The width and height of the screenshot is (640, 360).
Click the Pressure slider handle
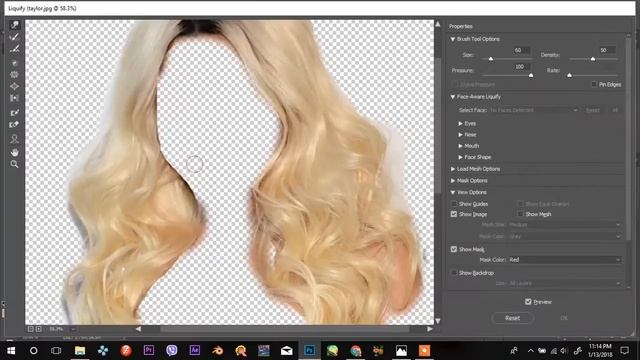531,76
